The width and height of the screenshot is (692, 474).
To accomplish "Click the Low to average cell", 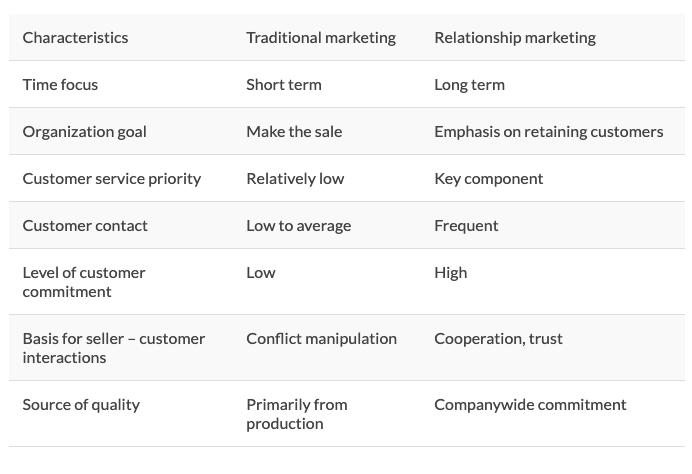I will 299,226.
